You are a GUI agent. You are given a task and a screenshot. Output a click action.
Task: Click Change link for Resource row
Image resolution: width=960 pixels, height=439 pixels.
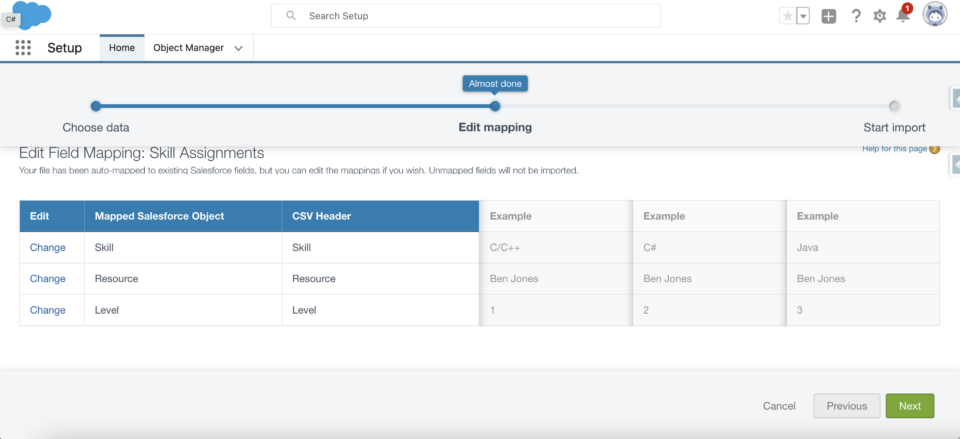(x=48, y=279)
